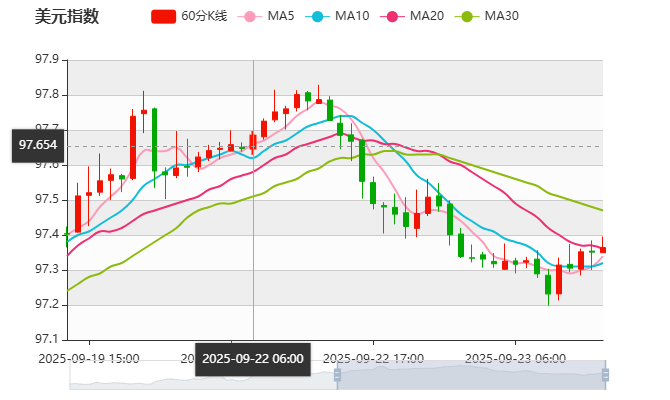Image resolution: width=670 pixels, height=400 pixels.
Task: Click the 97.8 y-axis label
Action: (47, 95)
